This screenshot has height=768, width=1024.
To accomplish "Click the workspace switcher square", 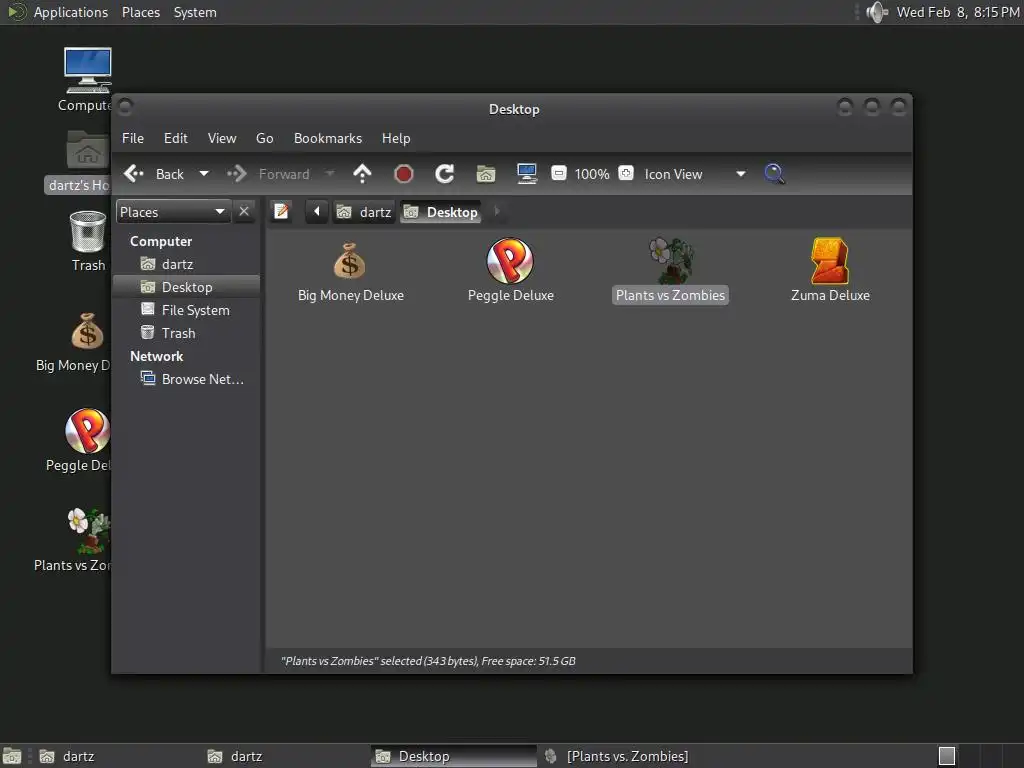I will pos(946,756).
